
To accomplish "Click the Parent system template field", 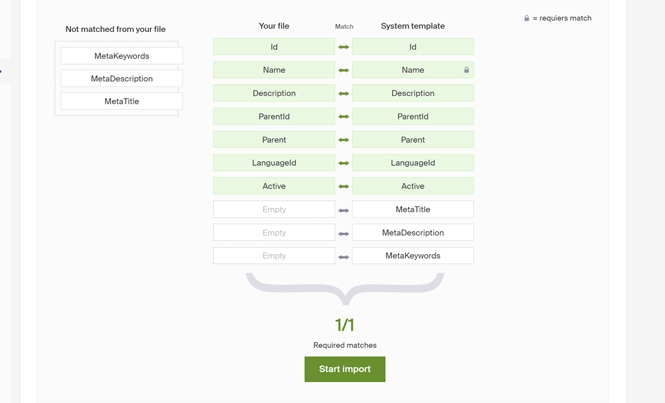I will [x=412, y=140].
